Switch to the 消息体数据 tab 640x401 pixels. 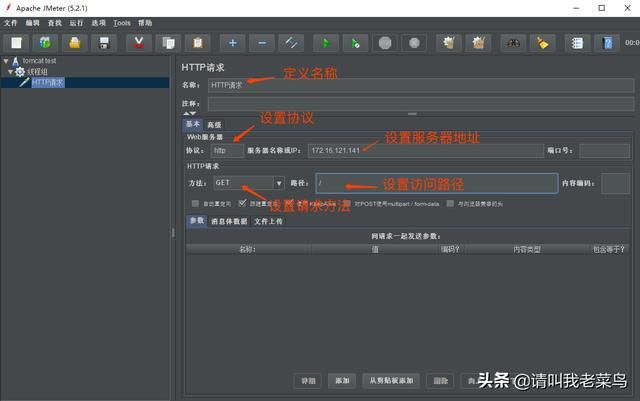coord(229,221)
